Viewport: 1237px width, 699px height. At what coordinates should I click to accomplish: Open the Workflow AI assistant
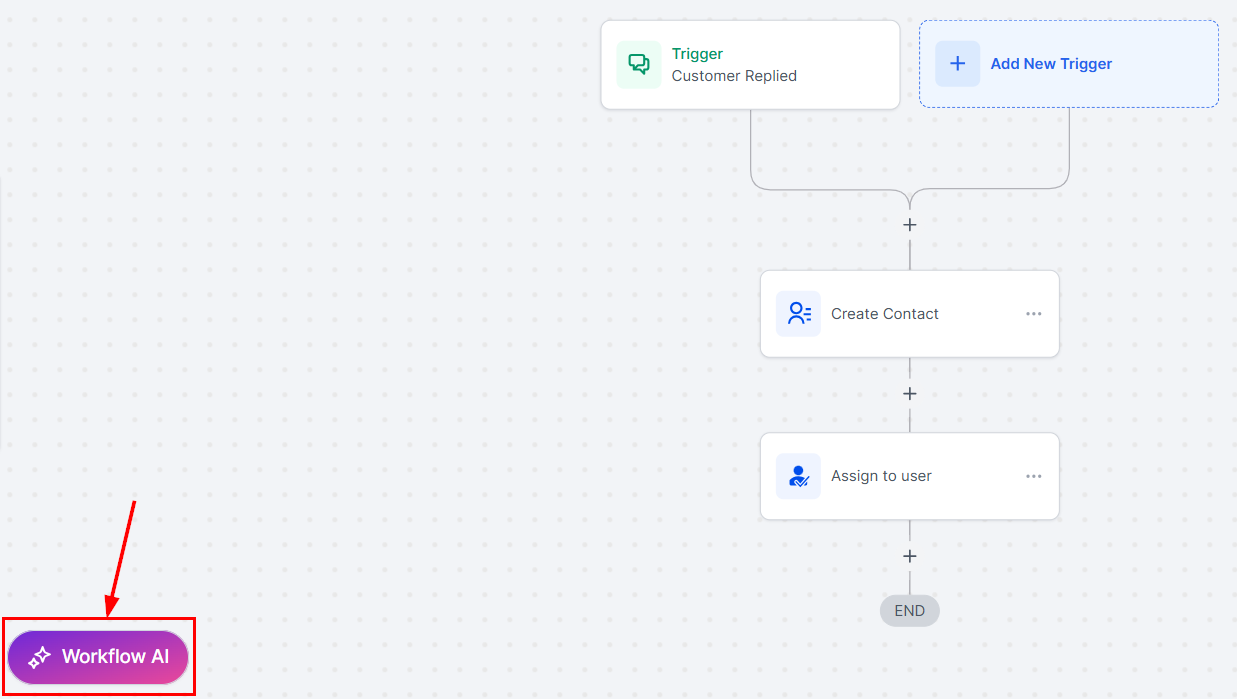pos(98,657)
